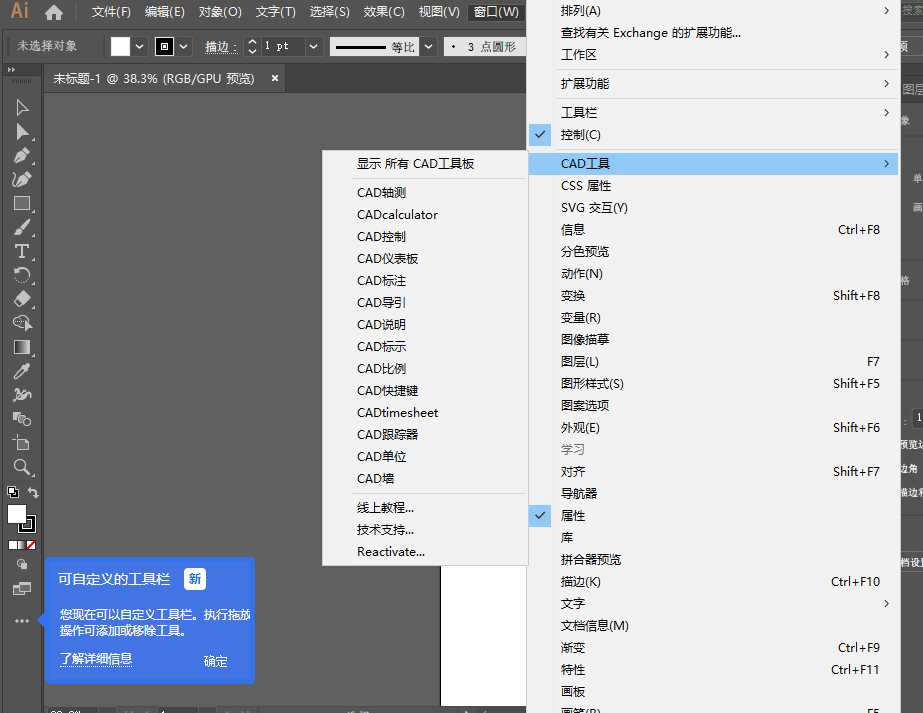Open the fill color dropdown arrow
Screen dimensions: 923x713
140,47
